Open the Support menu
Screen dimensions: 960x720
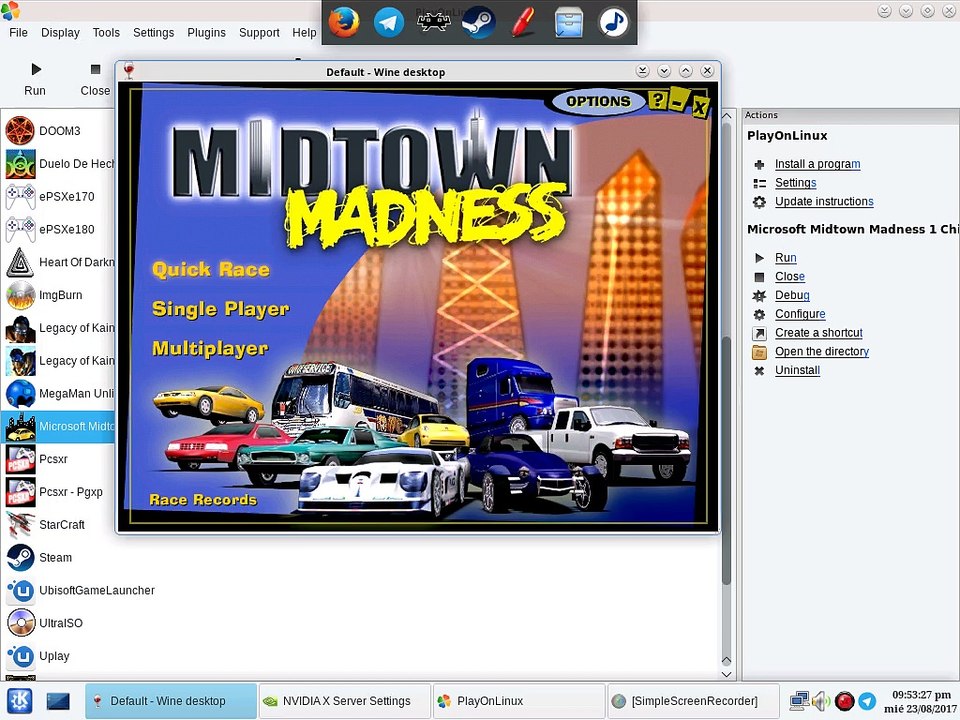pos(259,32)
